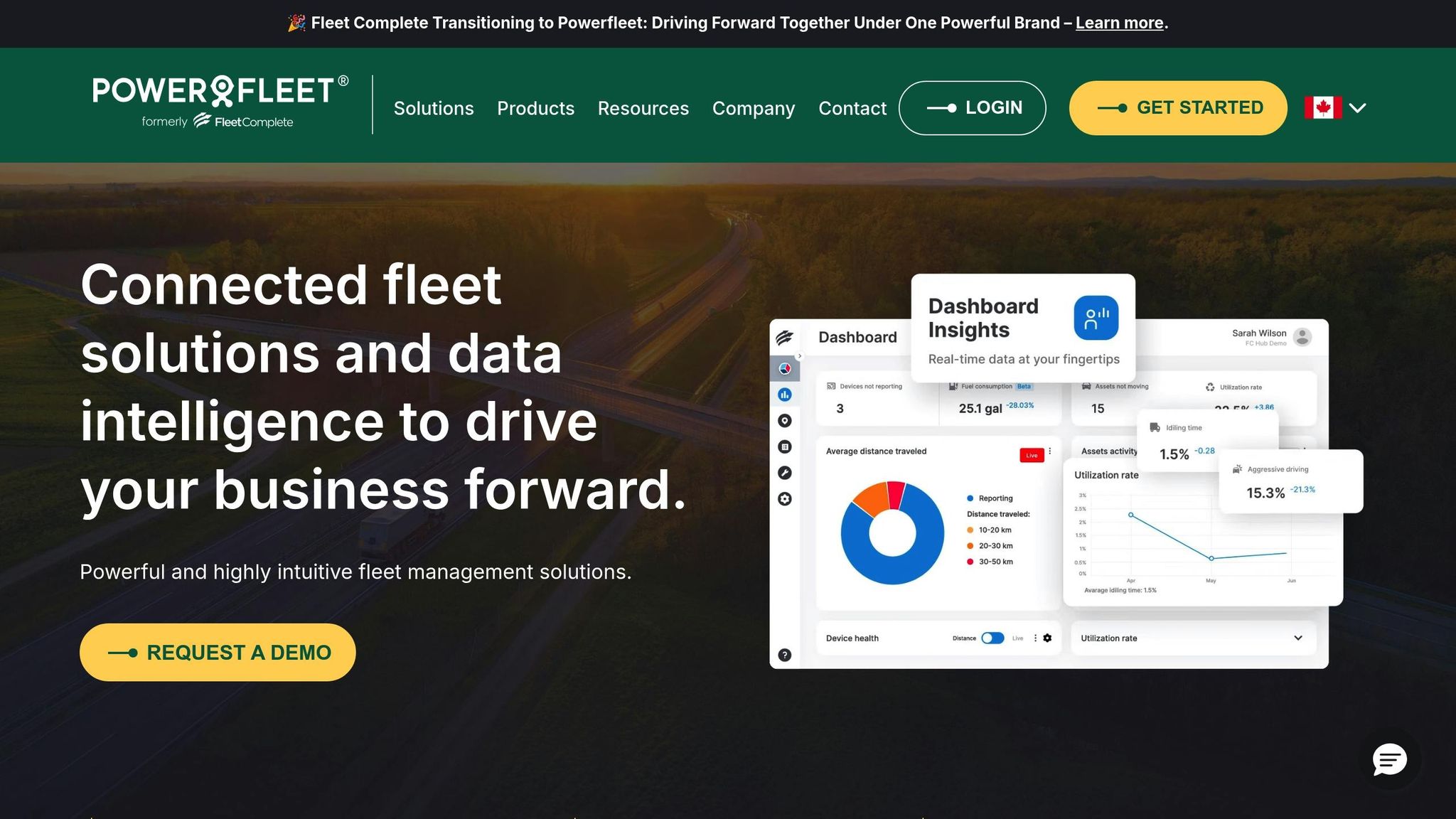Go to the Contact page
Viewport: 1456px width, 819px height.
point(852,108)
